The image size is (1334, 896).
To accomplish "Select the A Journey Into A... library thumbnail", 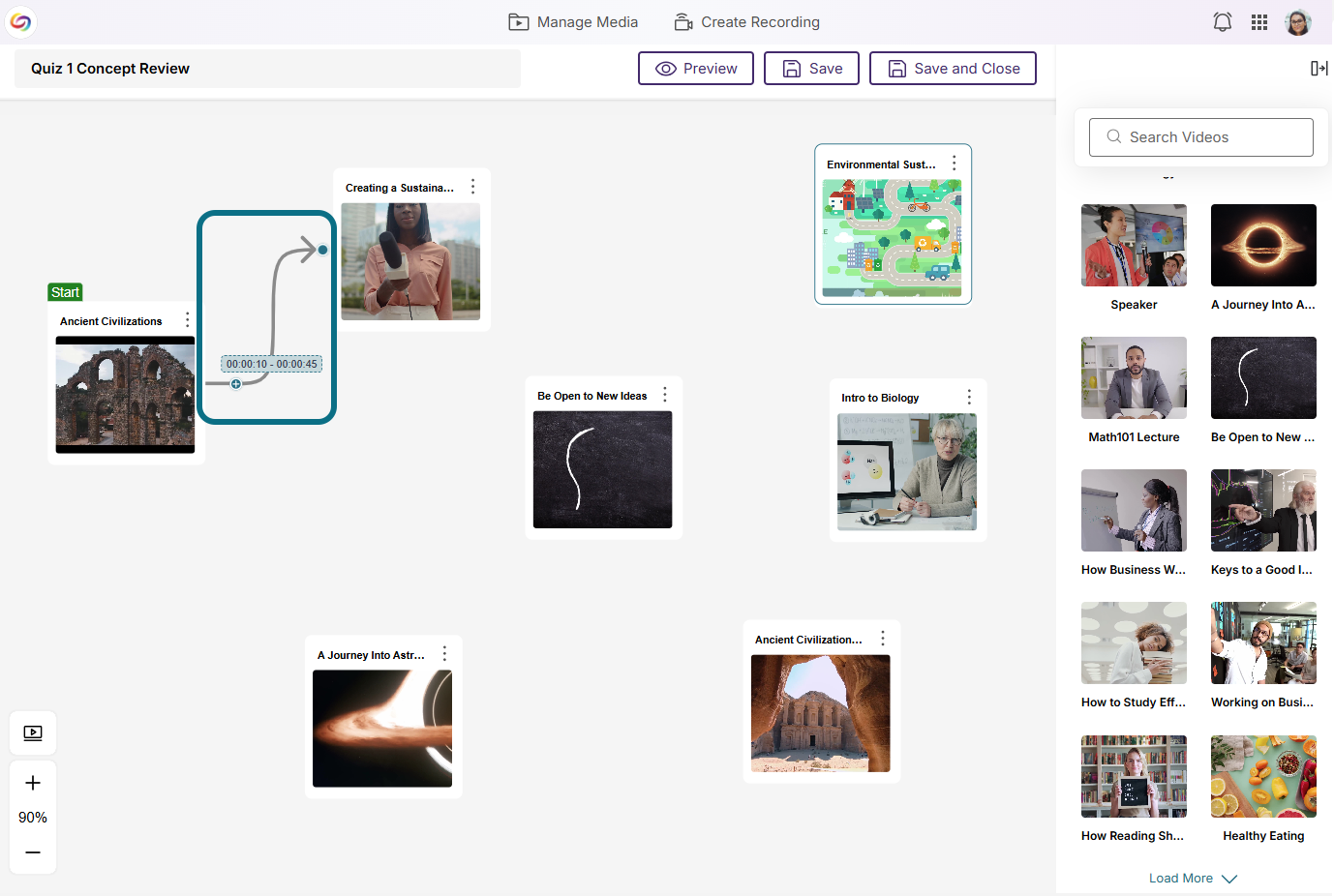I will point(1263,245).
